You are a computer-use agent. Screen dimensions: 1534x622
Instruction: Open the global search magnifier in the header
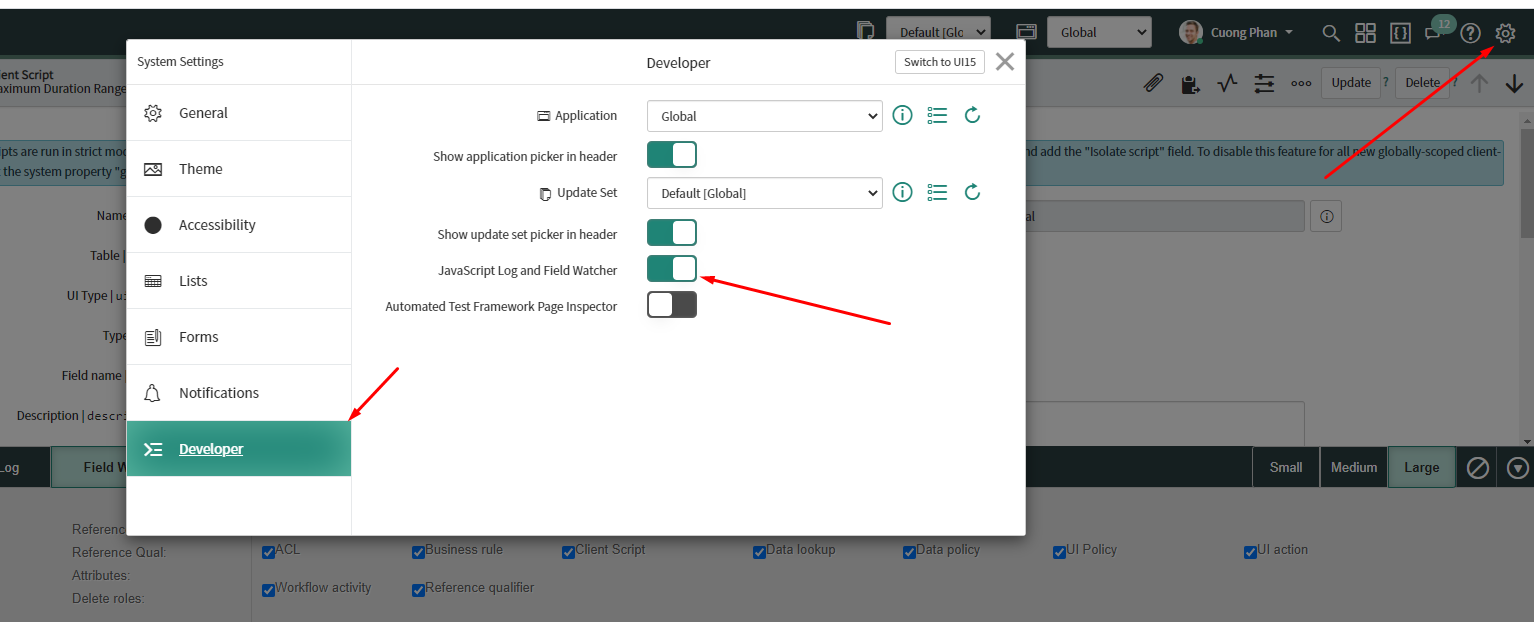[x=1330, y=32]
